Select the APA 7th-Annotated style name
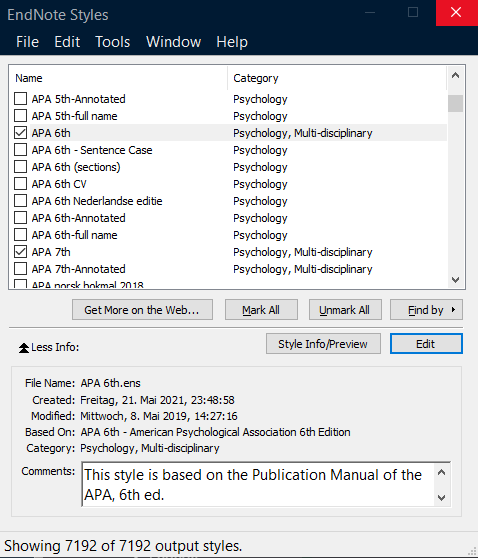The image size is (478, 558). point(78,269)
